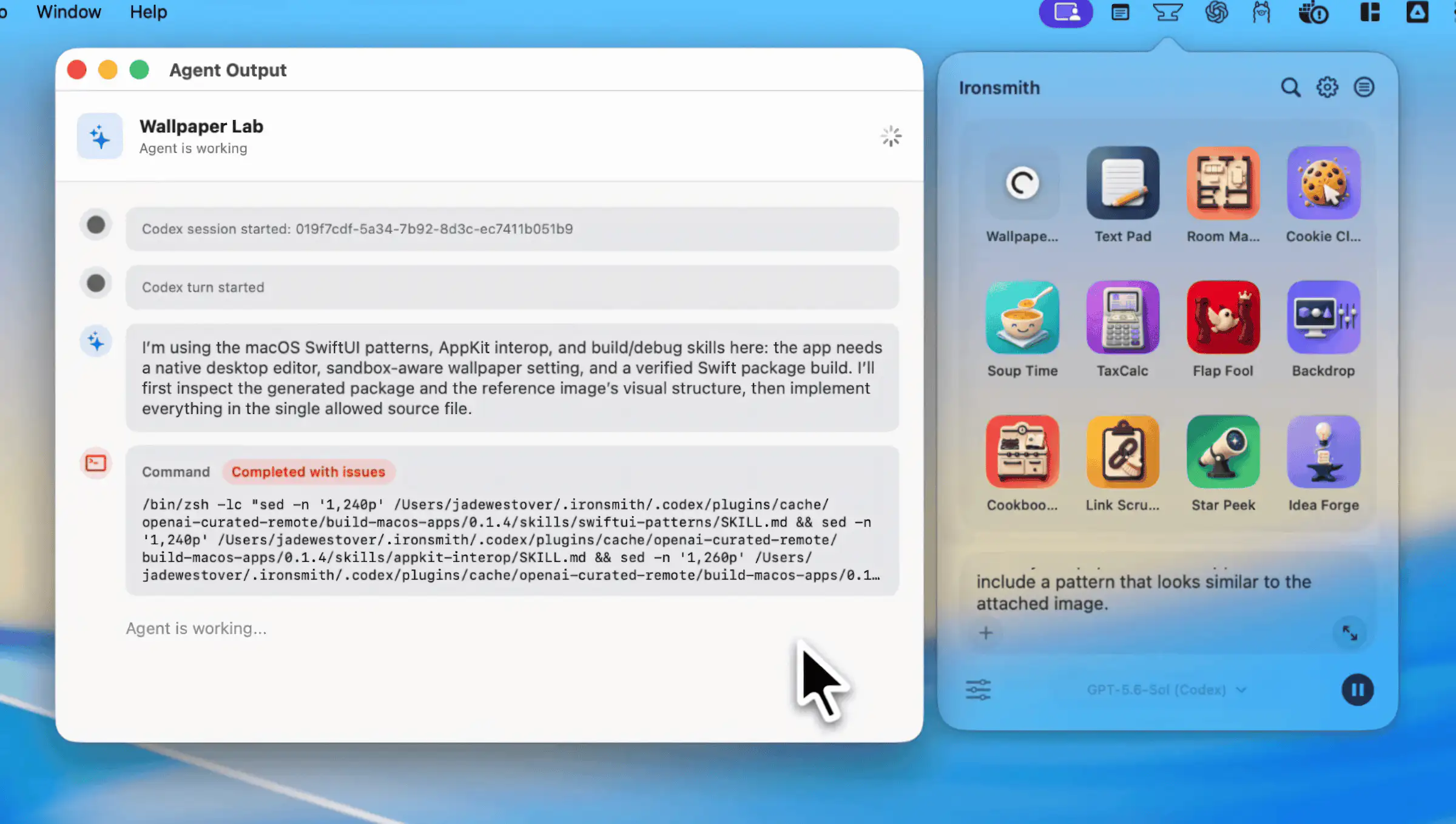Open the Flap Fool game icon
The width and height of the screenshot is (1456, 824).
(x=1224, y=317)
